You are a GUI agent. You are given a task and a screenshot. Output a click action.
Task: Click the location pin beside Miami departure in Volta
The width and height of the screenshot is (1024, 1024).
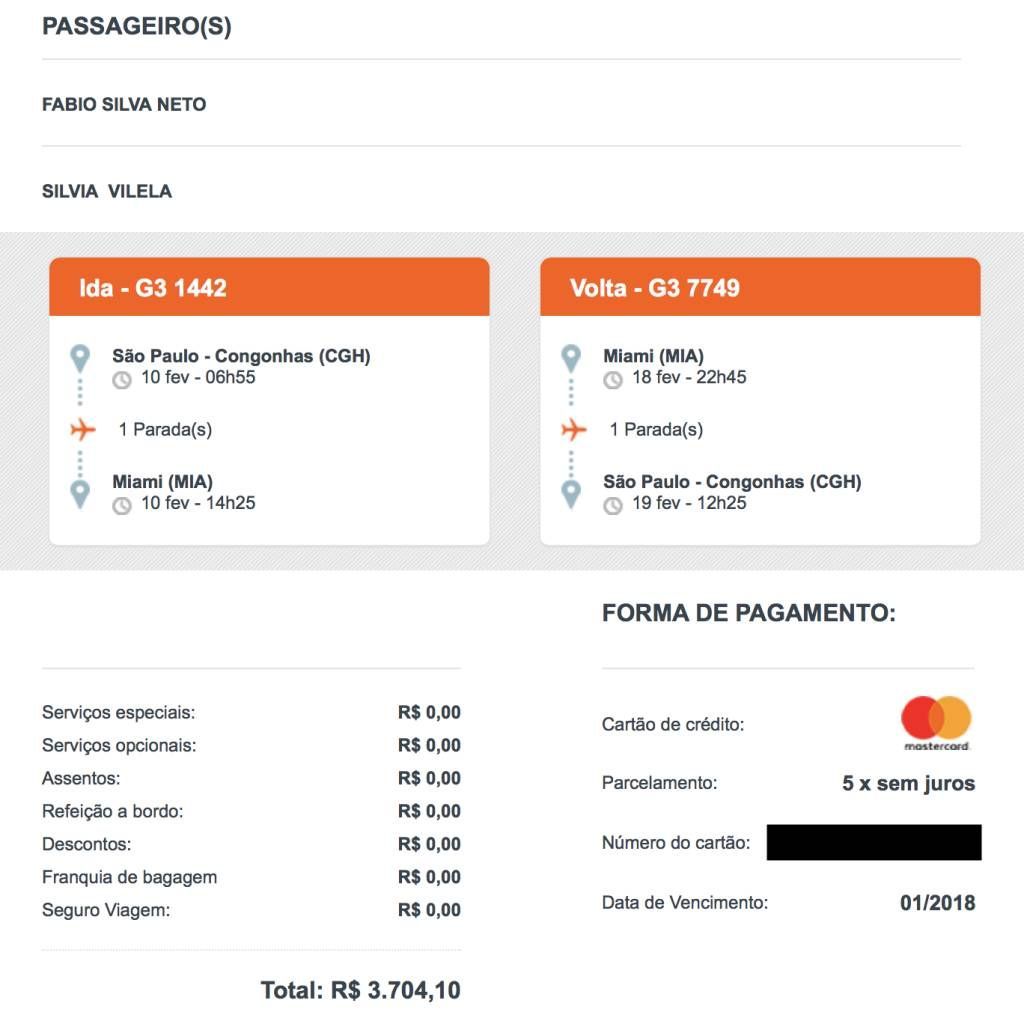[x=571, y=358]
